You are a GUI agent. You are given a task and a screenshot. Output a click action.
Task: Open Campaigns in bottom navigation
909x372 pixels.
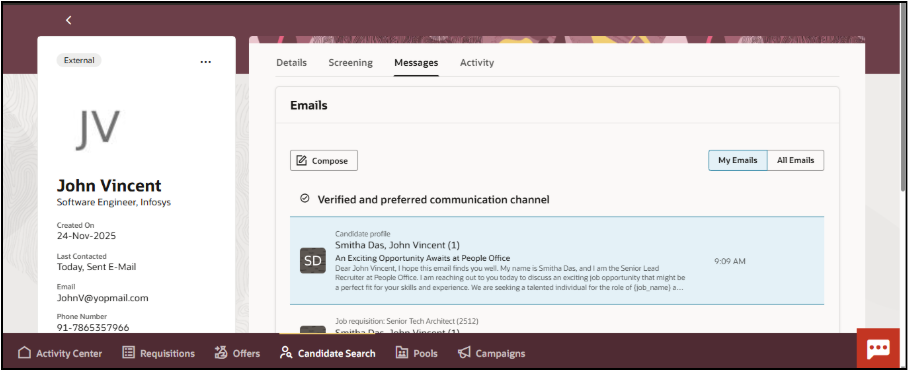[492, 353]
